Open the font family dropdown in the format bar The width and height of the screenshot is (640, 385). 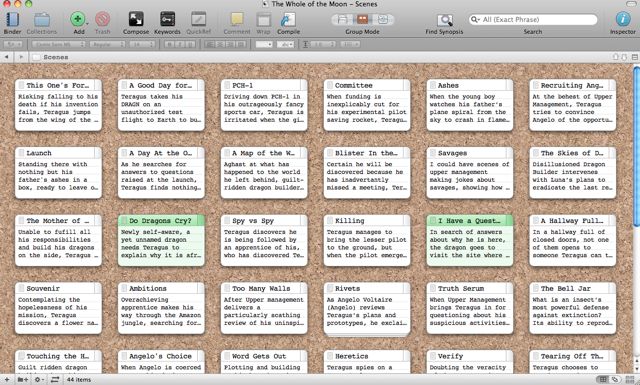coord(59,44)
